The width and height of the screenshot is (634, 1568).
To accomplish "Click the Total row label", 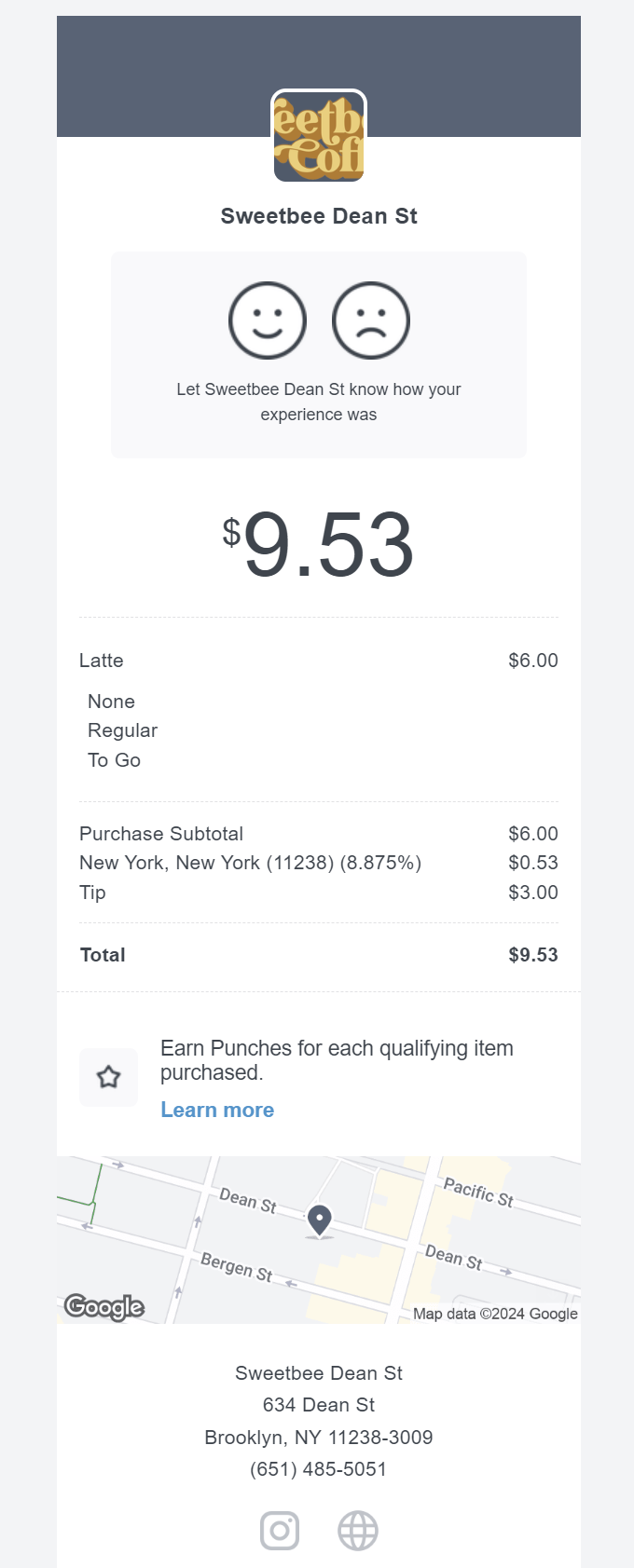I will 103,955.
